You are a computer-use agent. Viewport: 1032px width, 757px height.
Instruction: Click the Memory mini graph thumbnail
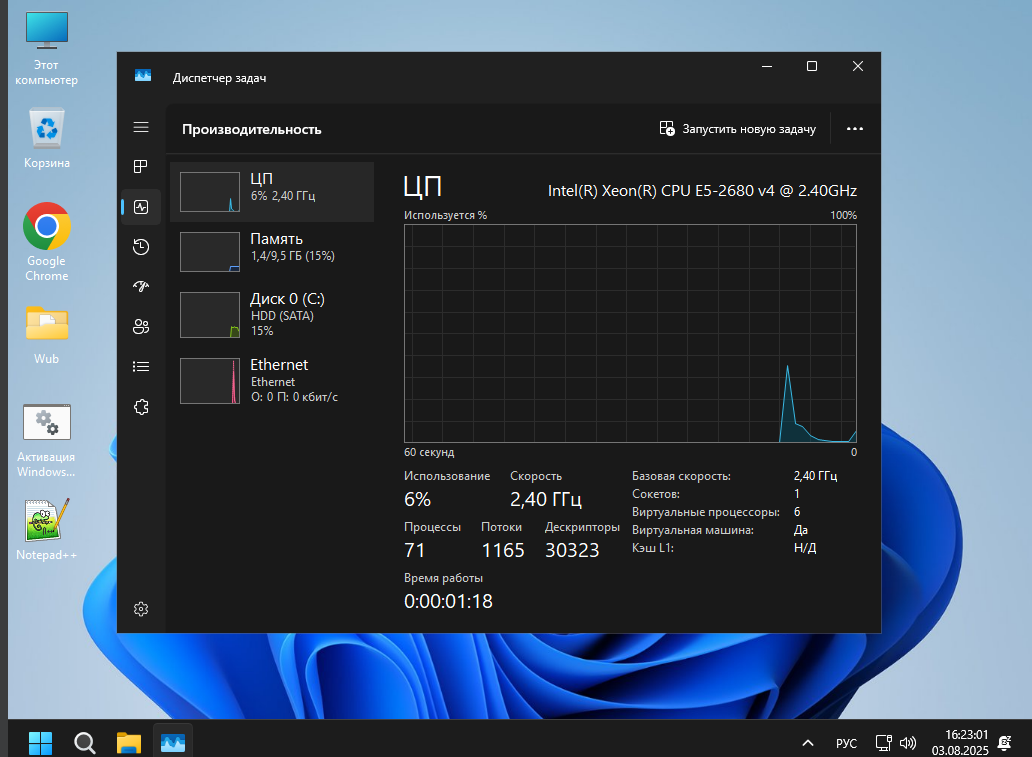(x=210, y=251)
